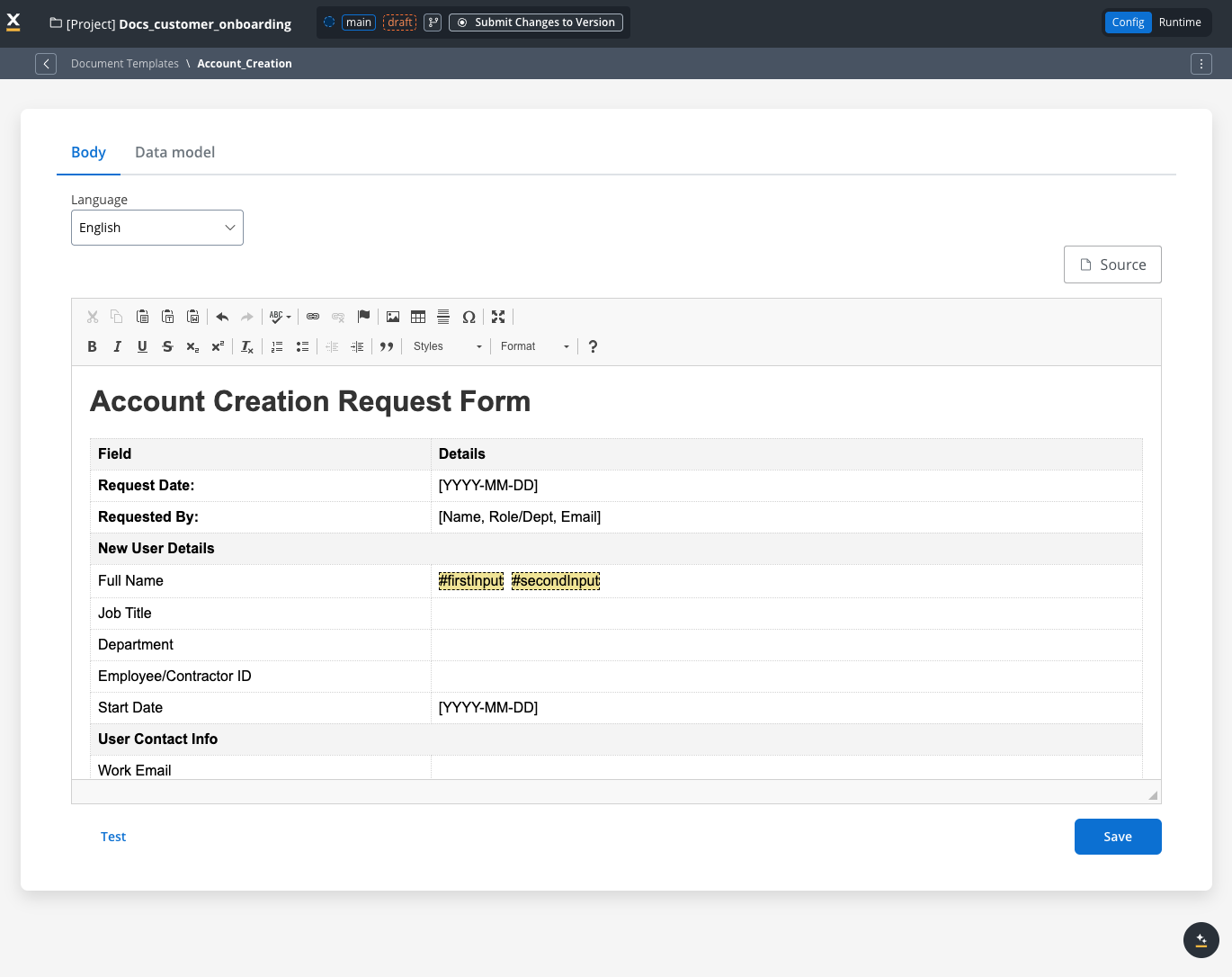1232x977 pixels.
Task: Toggle bulleted list
Action: tap(302, 346)
